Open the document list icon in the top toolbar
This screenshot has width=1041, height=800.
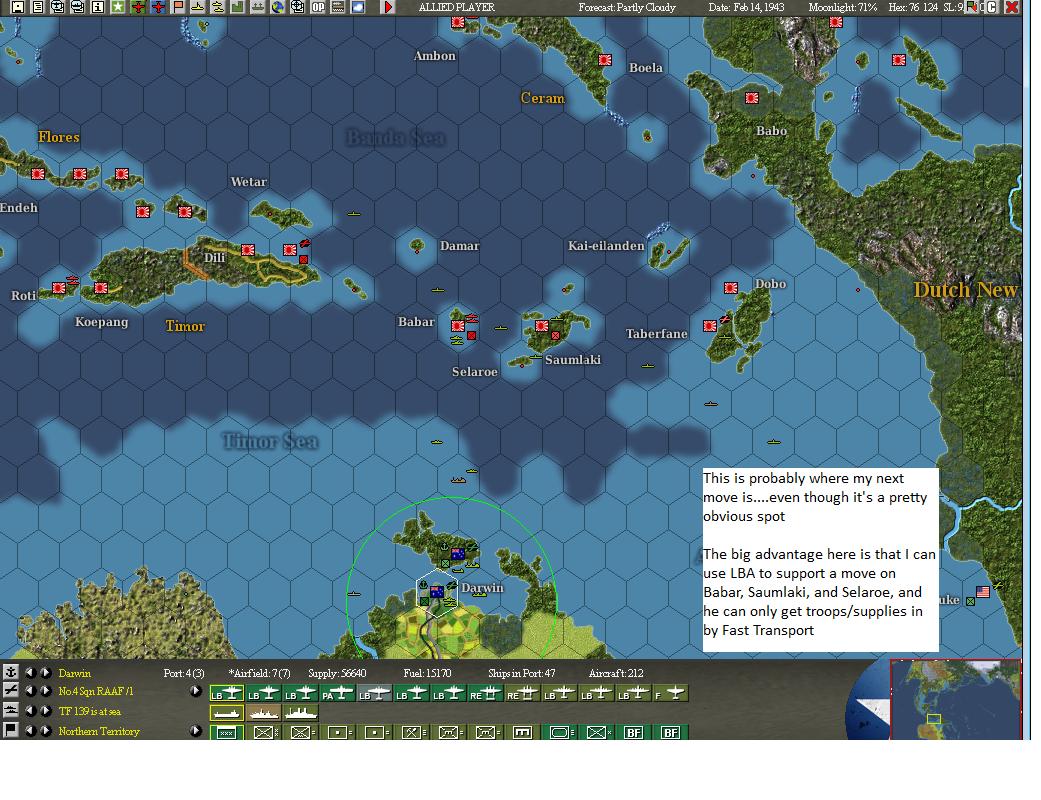pos(38,7)
